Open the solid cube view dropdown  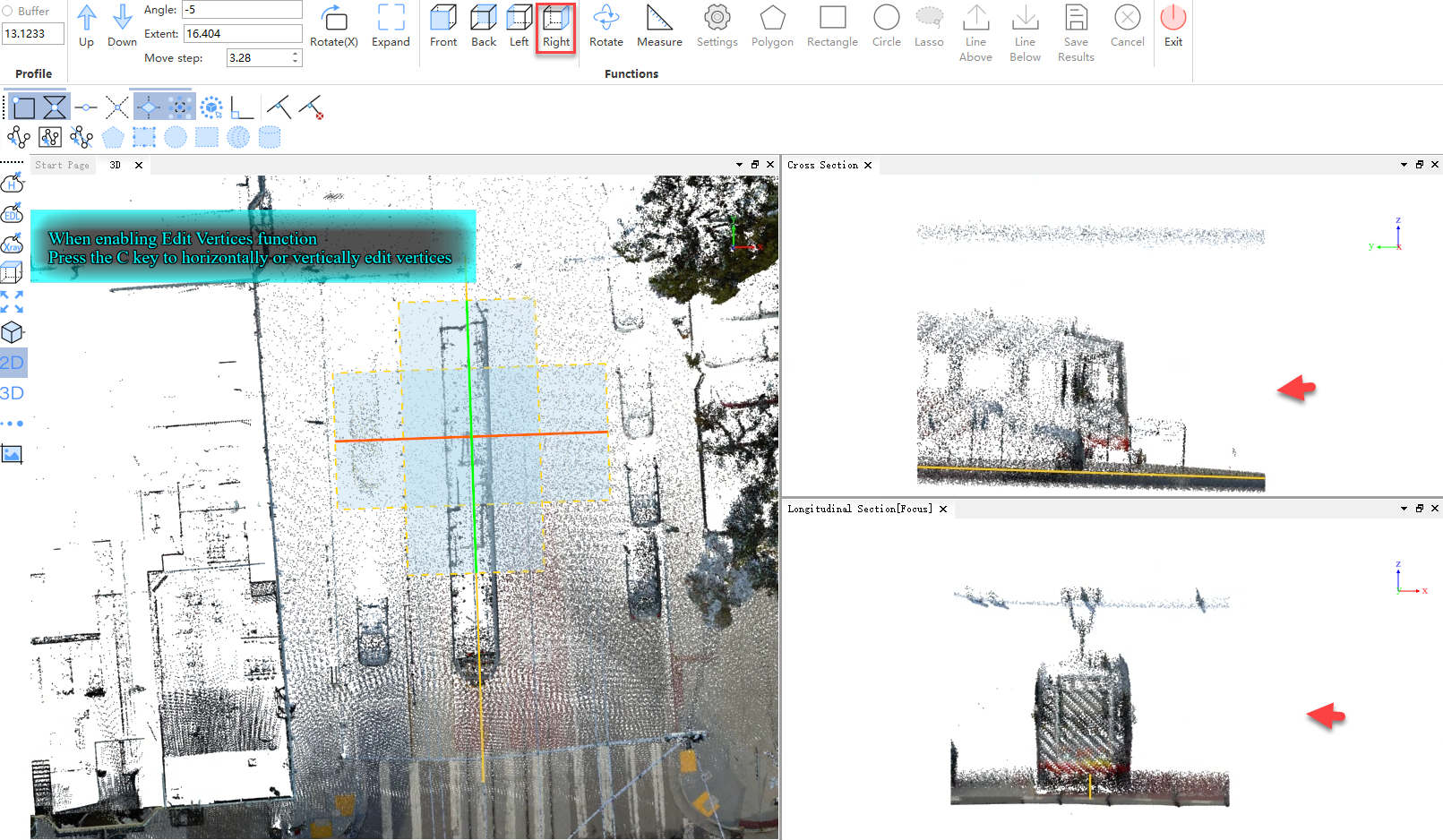pos(13,332)
